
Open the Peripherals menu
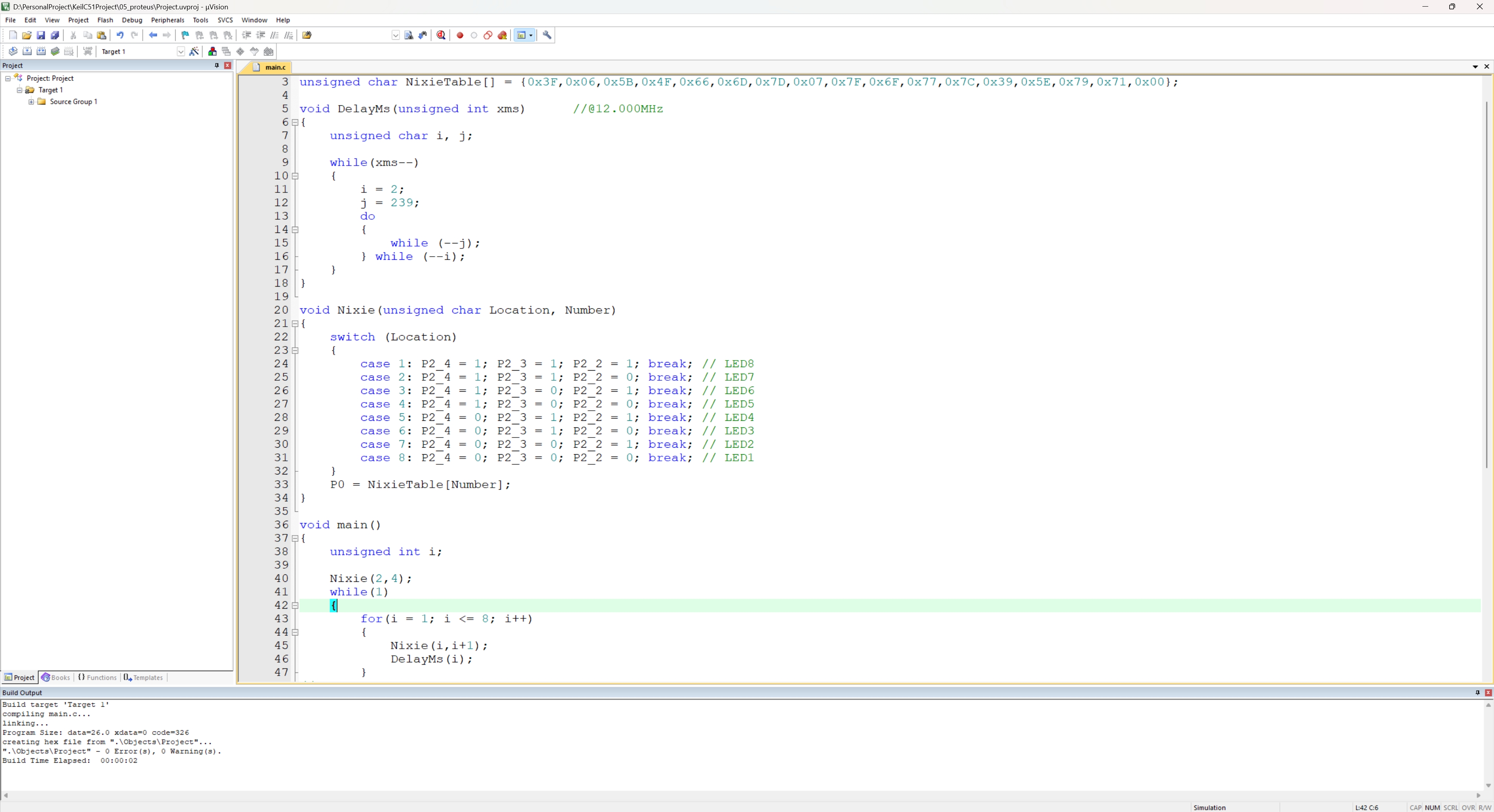[168, 20]
